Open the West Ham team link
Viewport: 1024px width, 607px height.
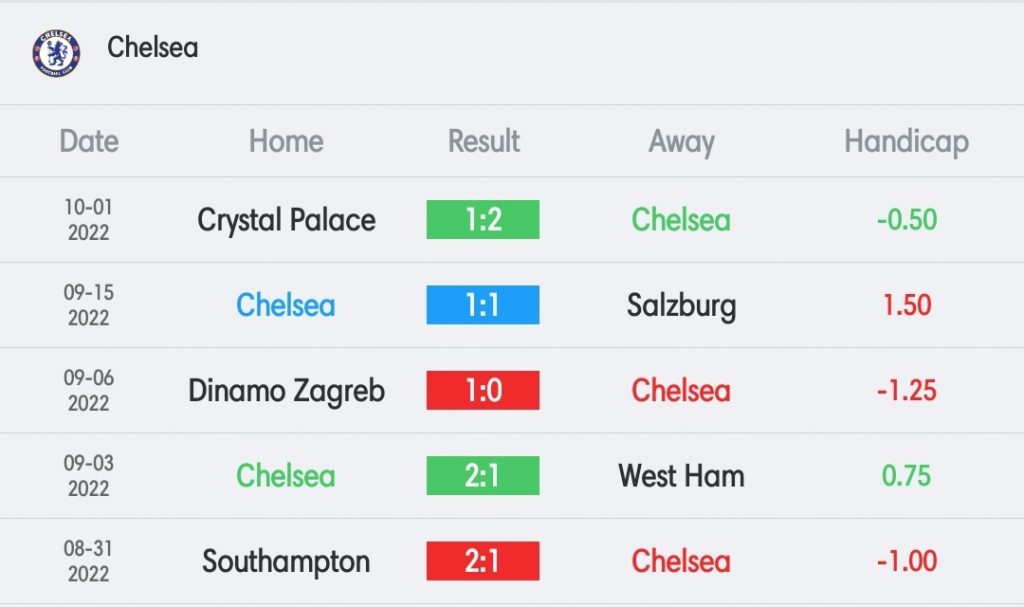(681, 476)
